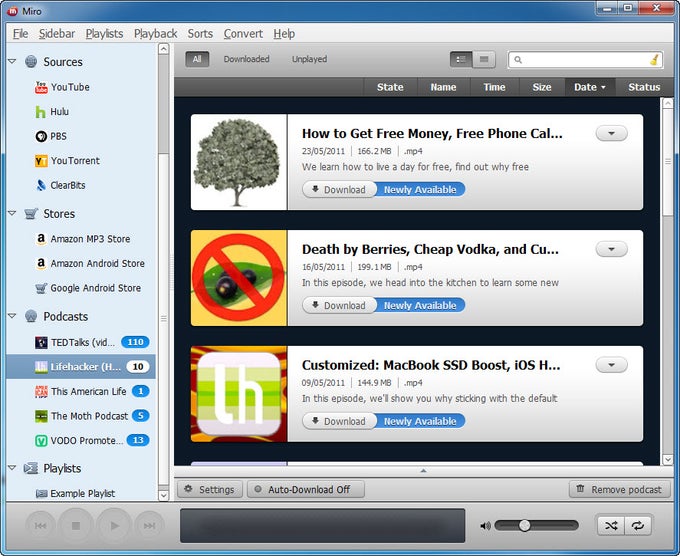The image size is (680, 556).
Task: Click in the search field
Action: (x=585, y=60)
